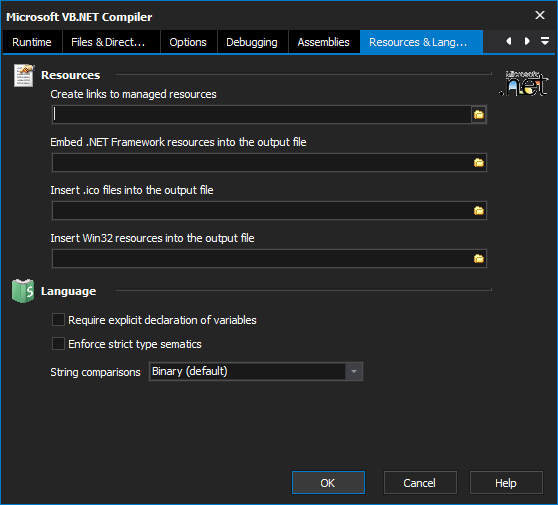Viewport: 558px width, 505px height.
Task: Browse for managed resource links folder icon
Action: pyautogui.click(x=479, y=115)
